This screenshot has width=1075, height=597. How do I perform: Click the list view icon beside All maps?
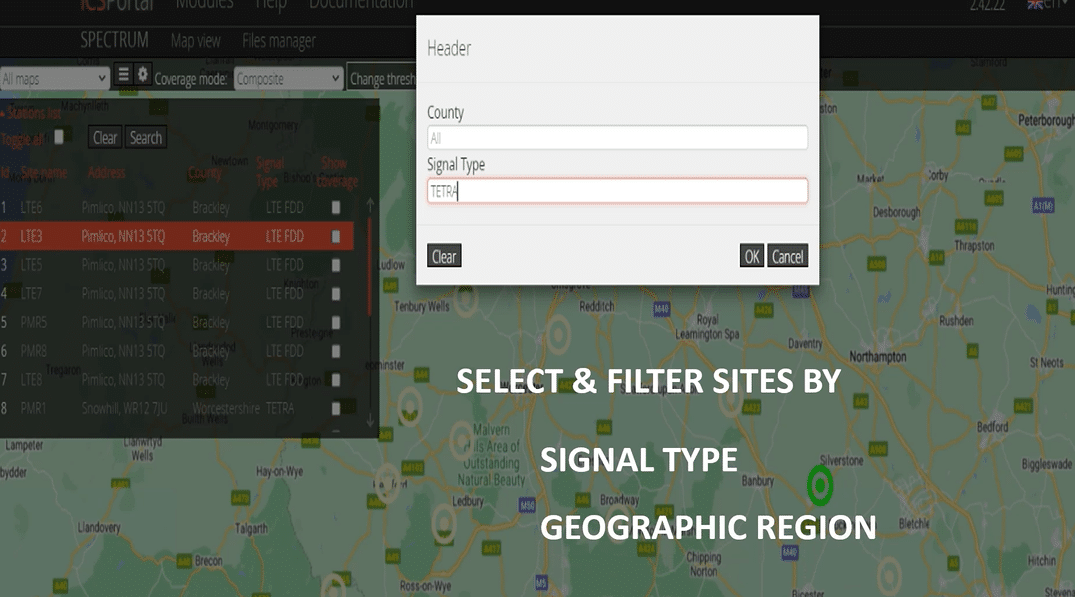click(124, 75)
